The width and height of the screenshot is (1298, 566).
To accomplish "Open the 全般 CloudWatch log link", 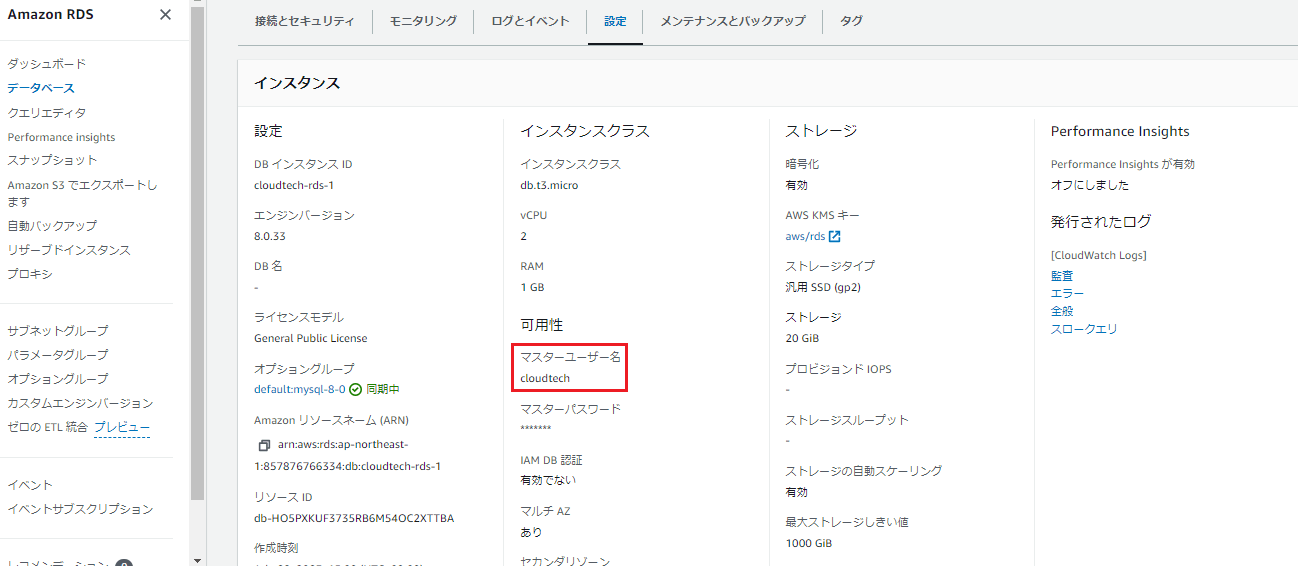I will tap(1062, 311).
